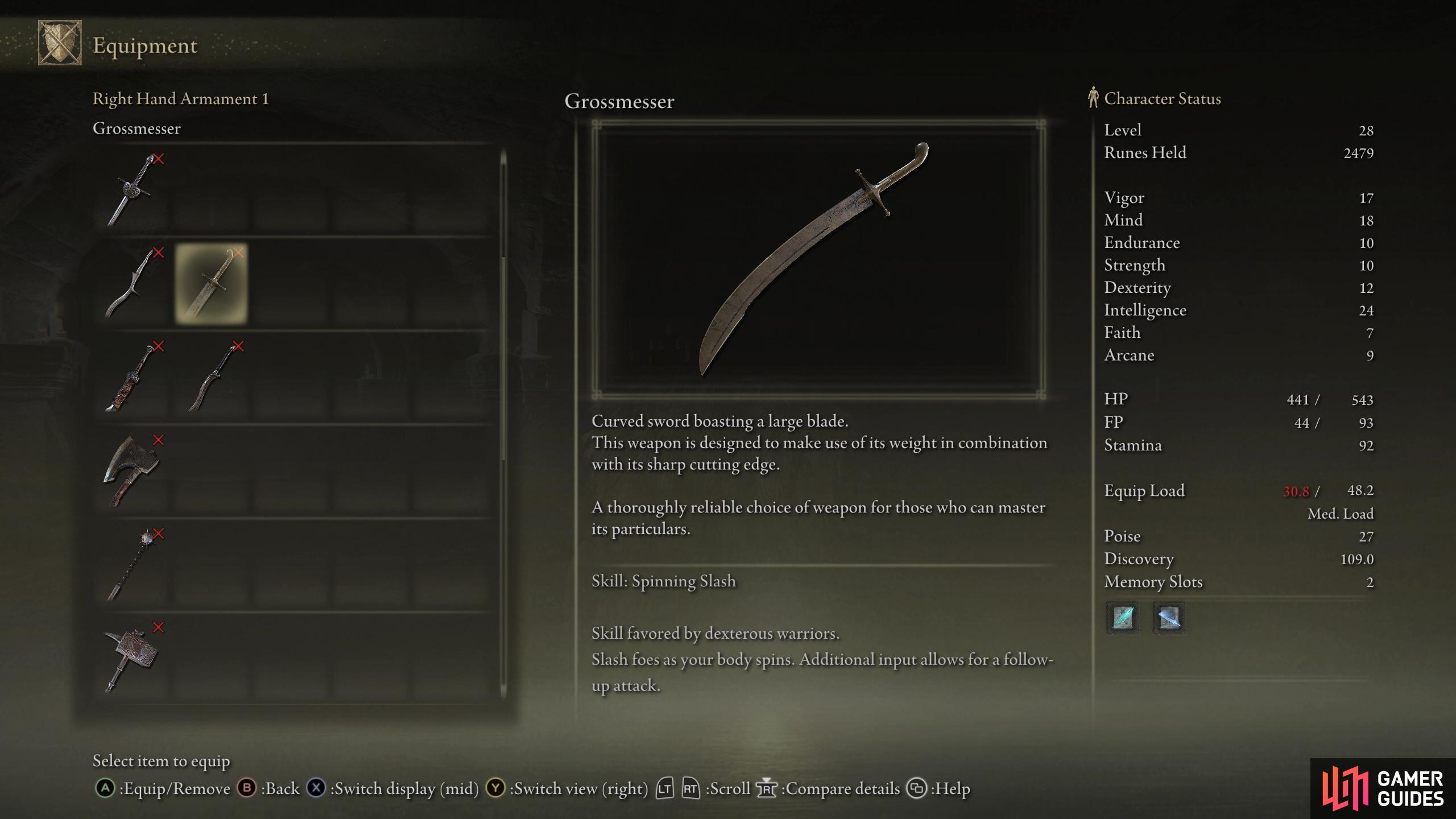The width and height of the screenshot is (1456, 819).
Task: Click the Y Switch view (right) prompt
Action: (567, 788)
